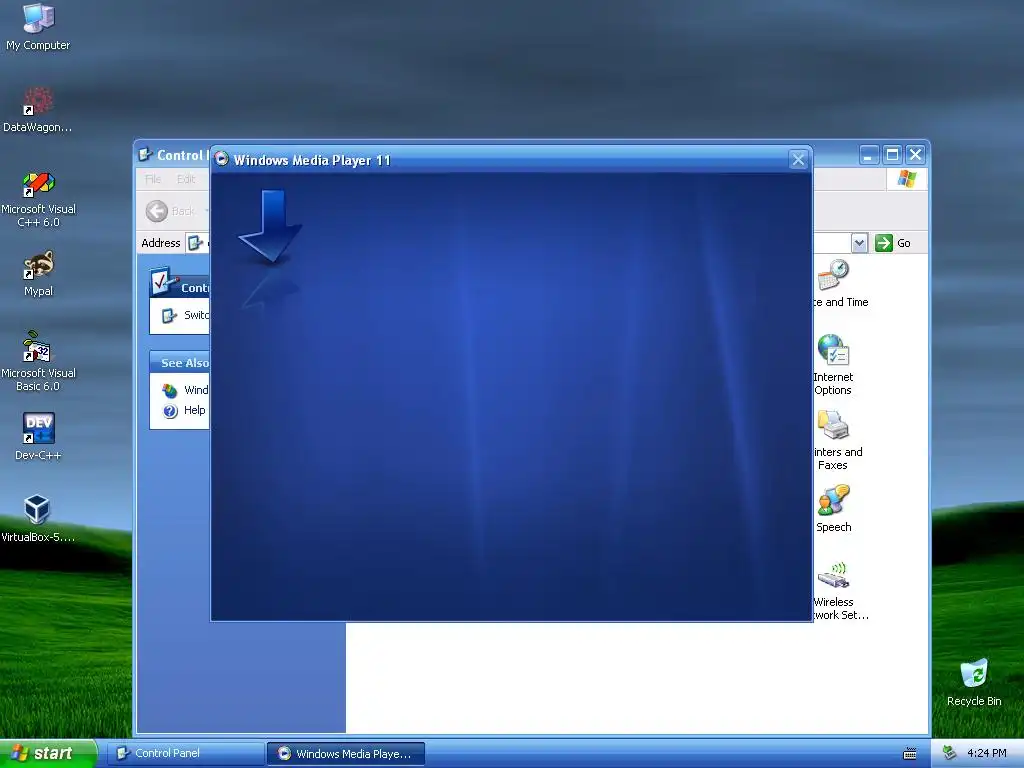Open the VirtualBox-5 desktop icon
This screenshot has height=768, width=1024.
(38, 519)
